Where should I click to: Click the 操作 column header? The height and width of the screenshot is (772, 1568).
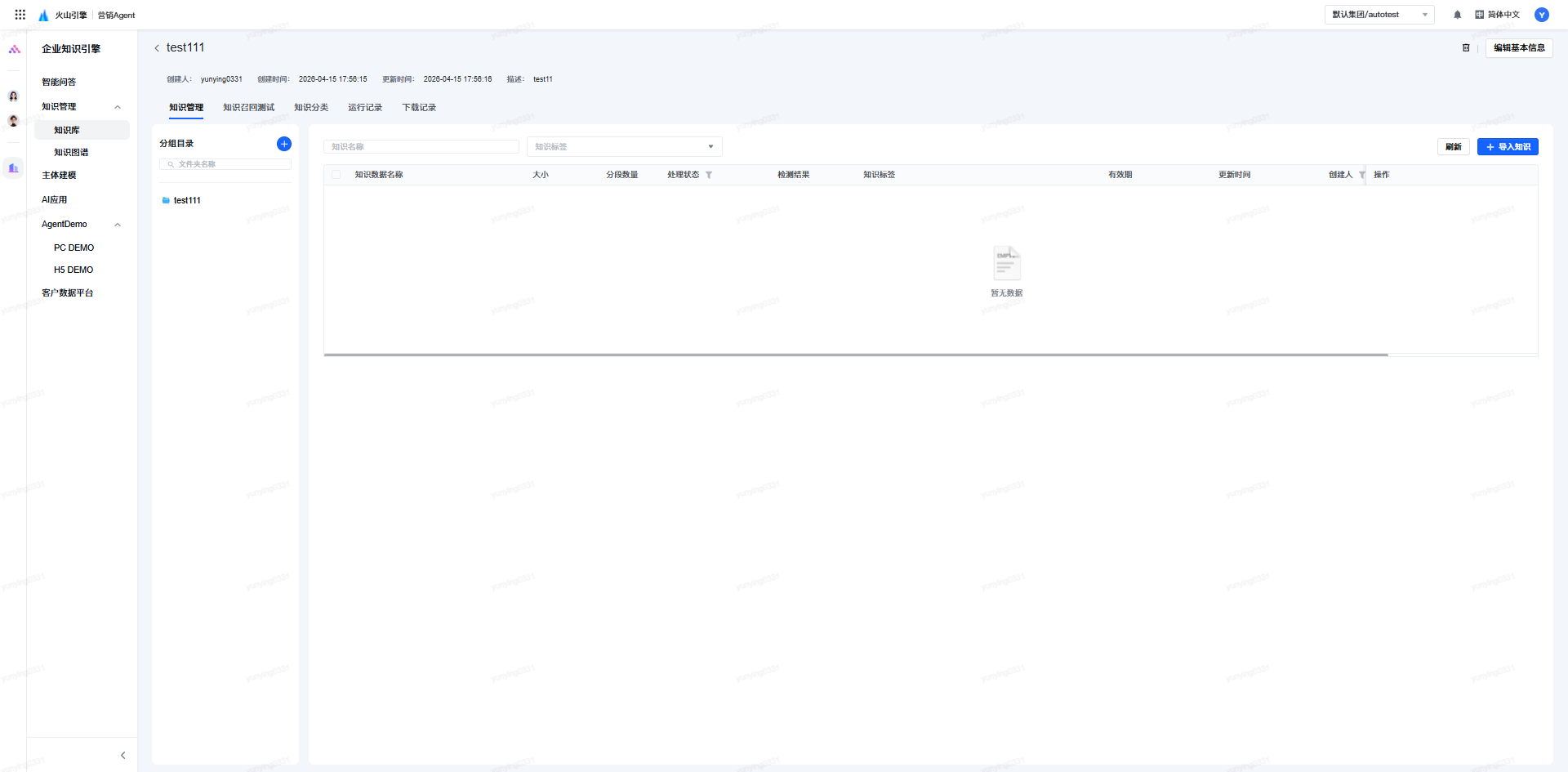point(1382,175)
